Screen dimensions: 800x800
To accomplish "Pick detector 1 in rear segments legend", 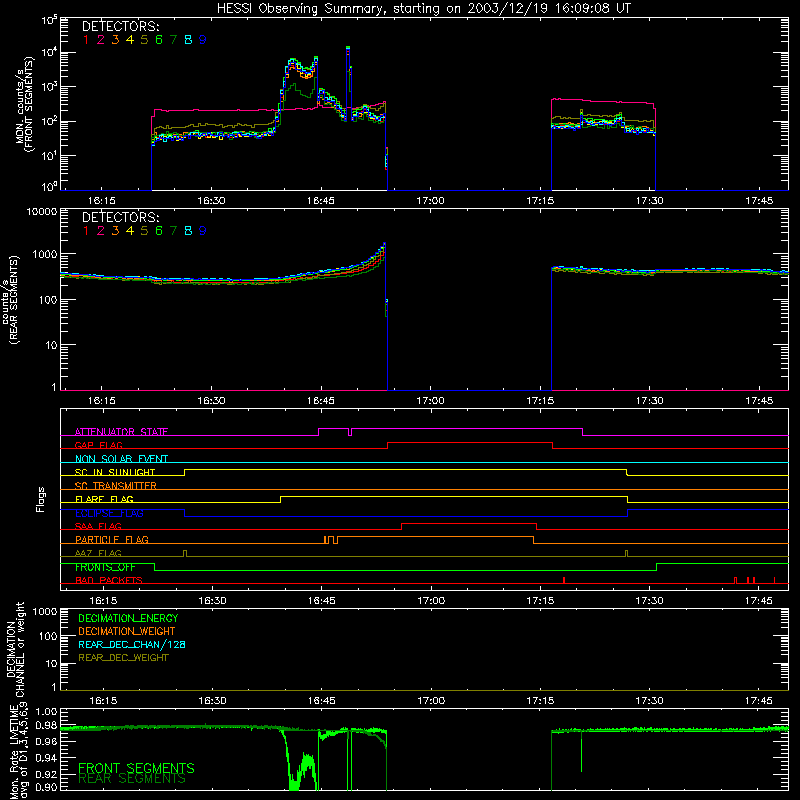I will click(x=86, y=231).
